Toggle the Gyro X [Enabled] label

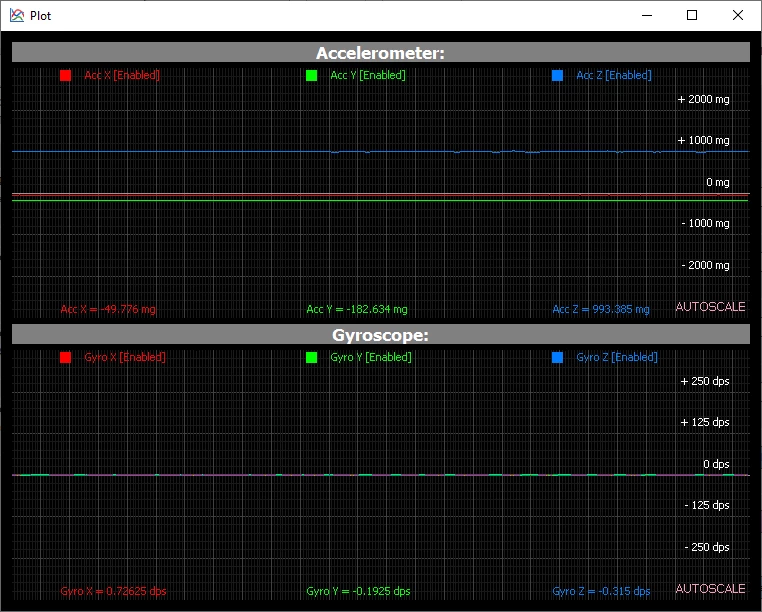125,357
